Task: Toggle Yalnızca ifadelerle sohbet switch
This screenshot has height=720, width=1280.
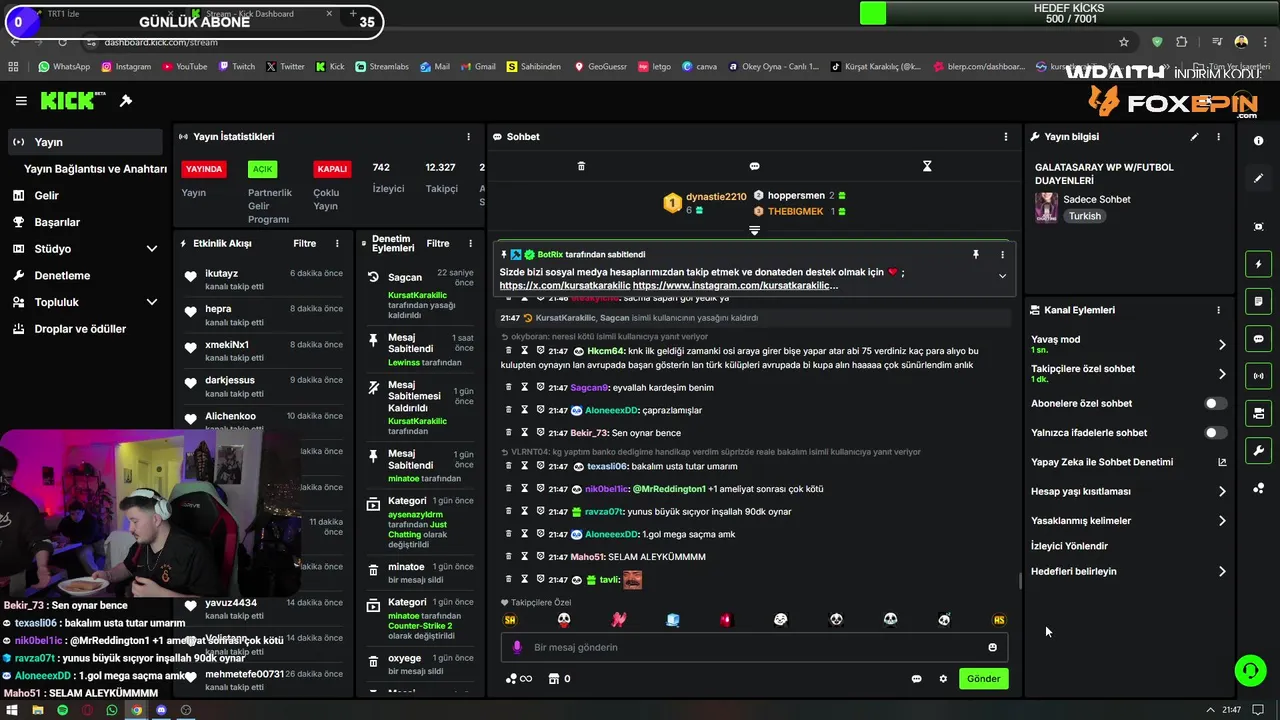Action: tap(1215, 433)
